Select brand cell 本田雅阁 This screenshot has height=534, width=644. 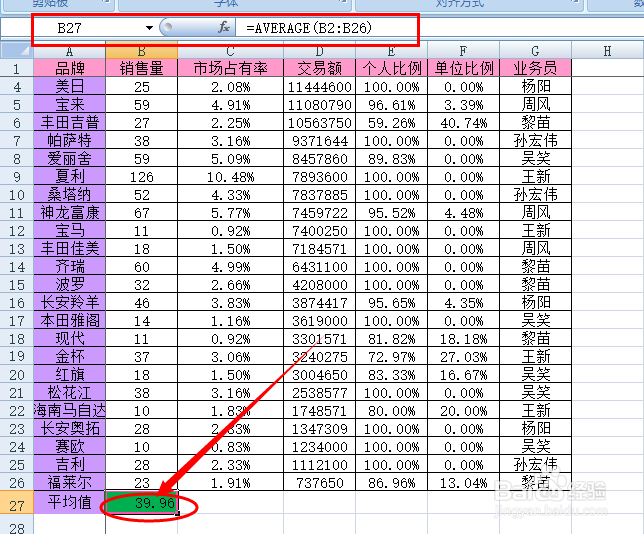(69, 320)
